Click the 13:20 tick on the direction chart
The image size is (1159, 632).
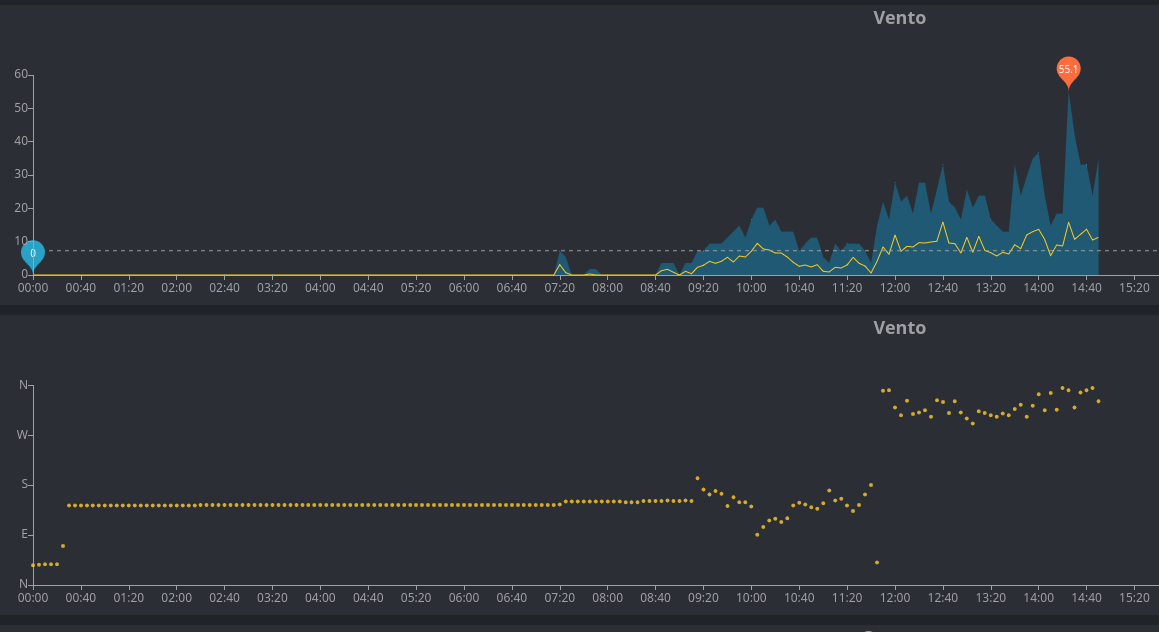[990, 597]
